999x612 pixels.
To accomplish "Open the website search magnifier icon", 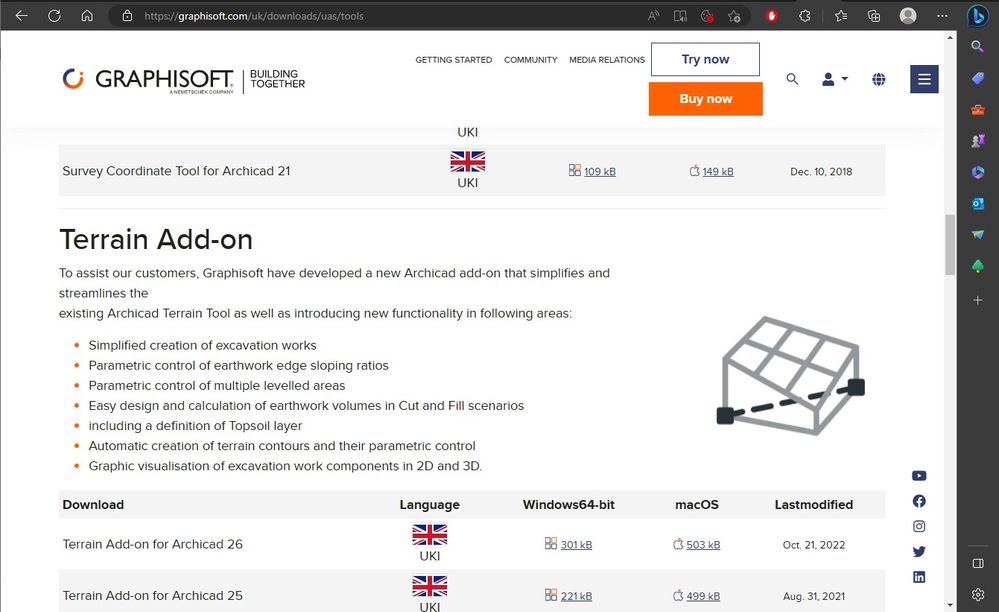I will [x=792, y=79].
